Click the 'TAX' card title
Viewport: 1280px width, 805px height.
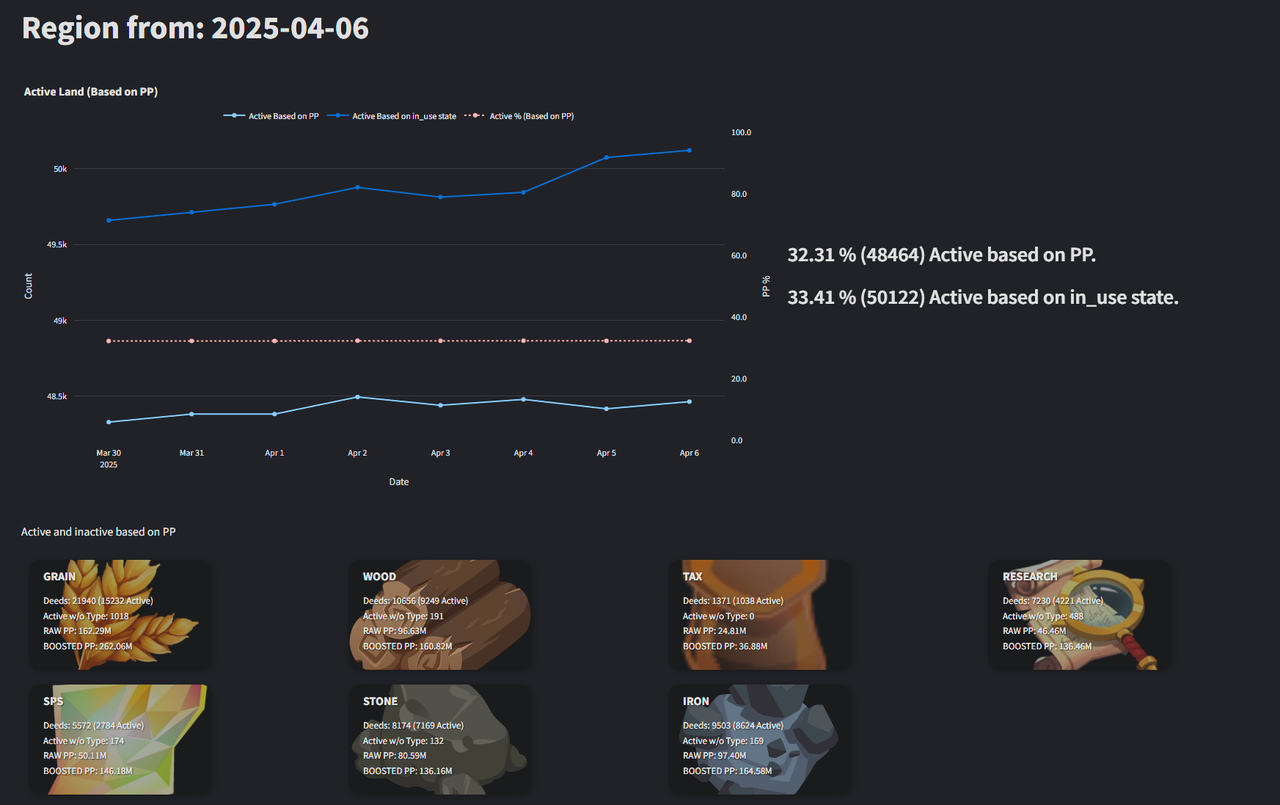pyautogui.click(x=692, y=577)
